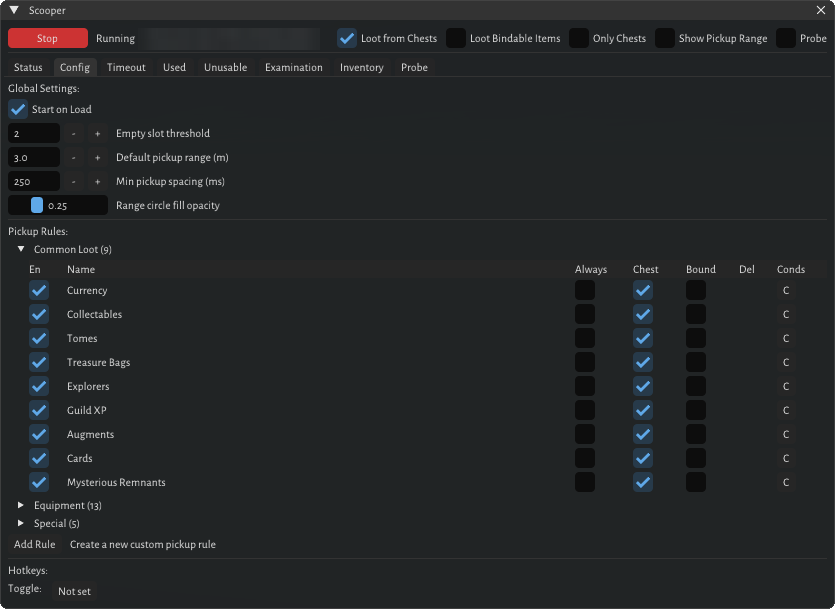Click the Min pickup spacing value field
Screen dimensions: 835x609
34,182
